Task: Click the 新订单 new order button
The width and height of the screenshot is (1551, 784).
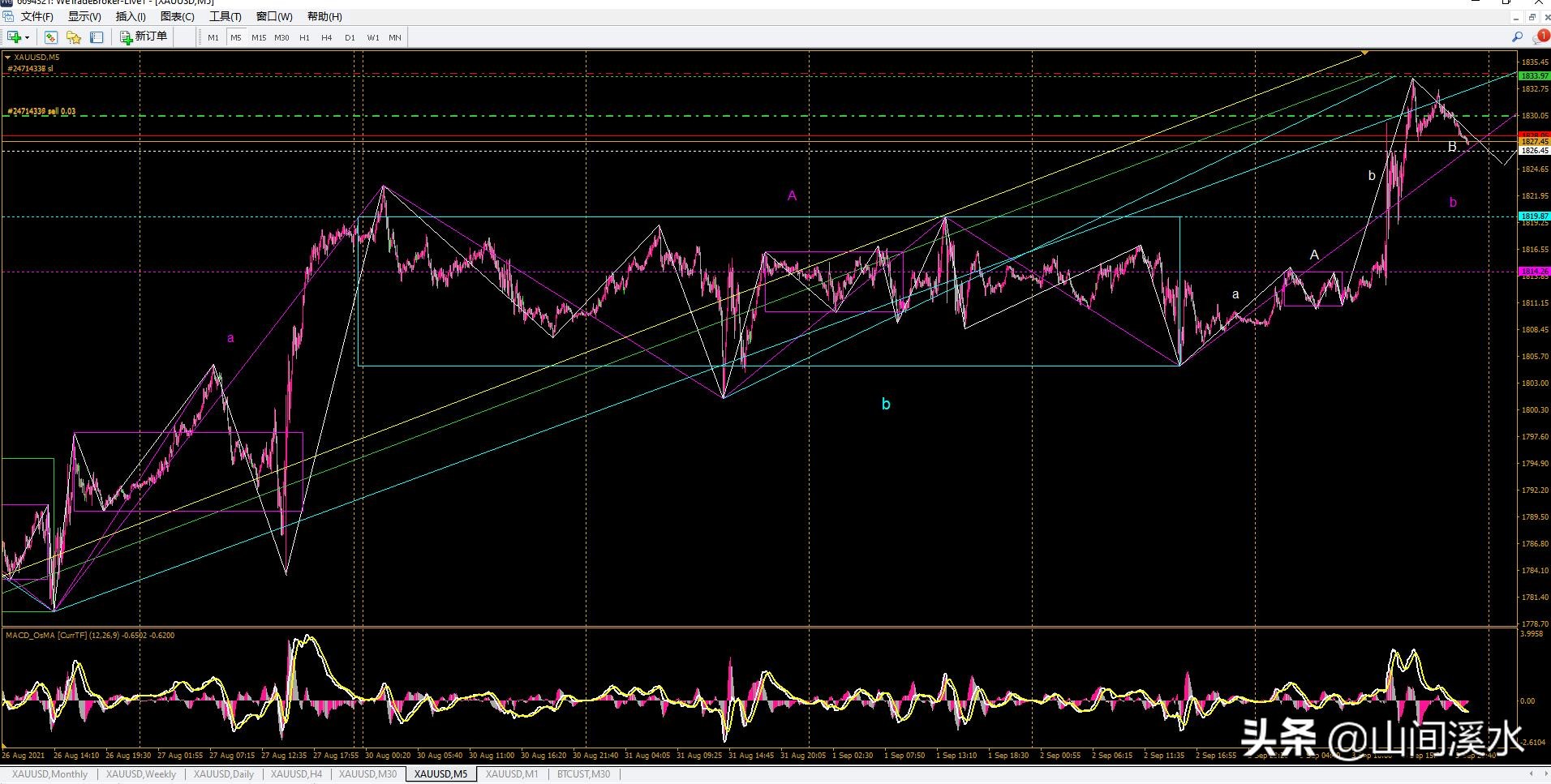Action: pos(144,36)
